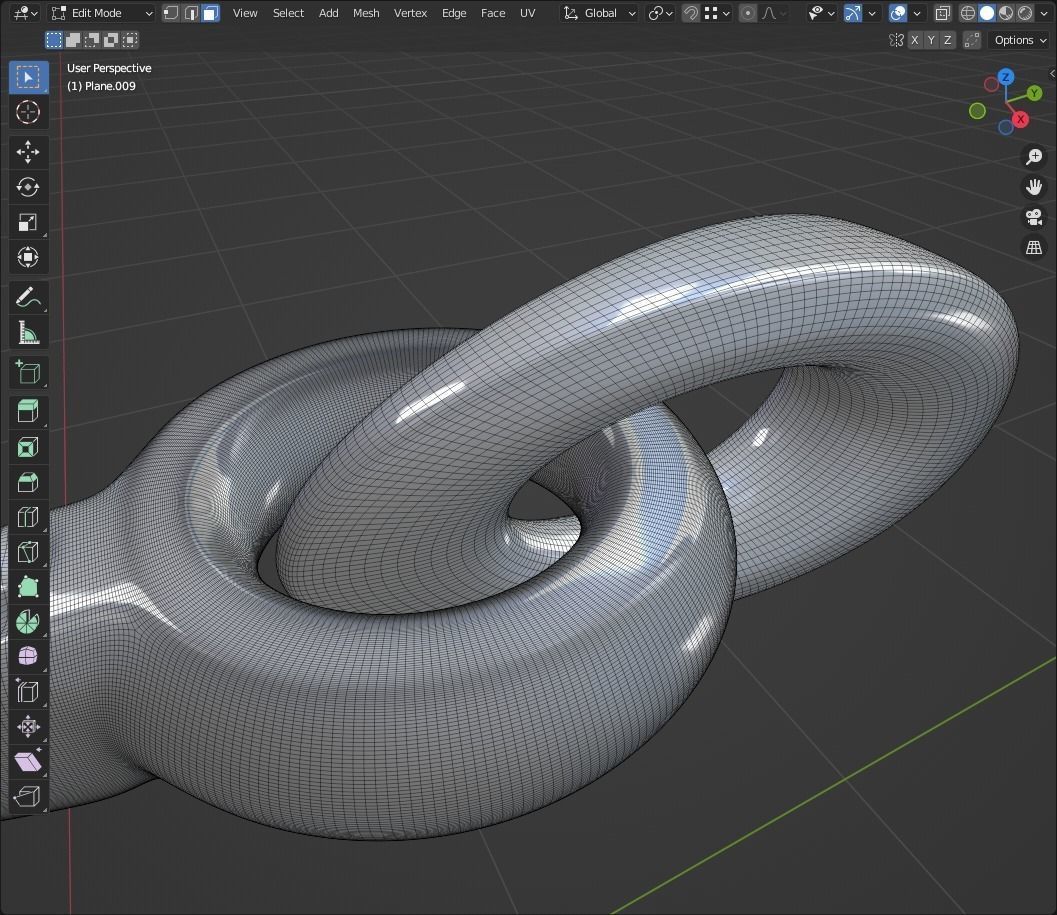Open the shading options dropdown arrow
The width and height of the screenshot is (1057, 915).
coord(1044,13)
